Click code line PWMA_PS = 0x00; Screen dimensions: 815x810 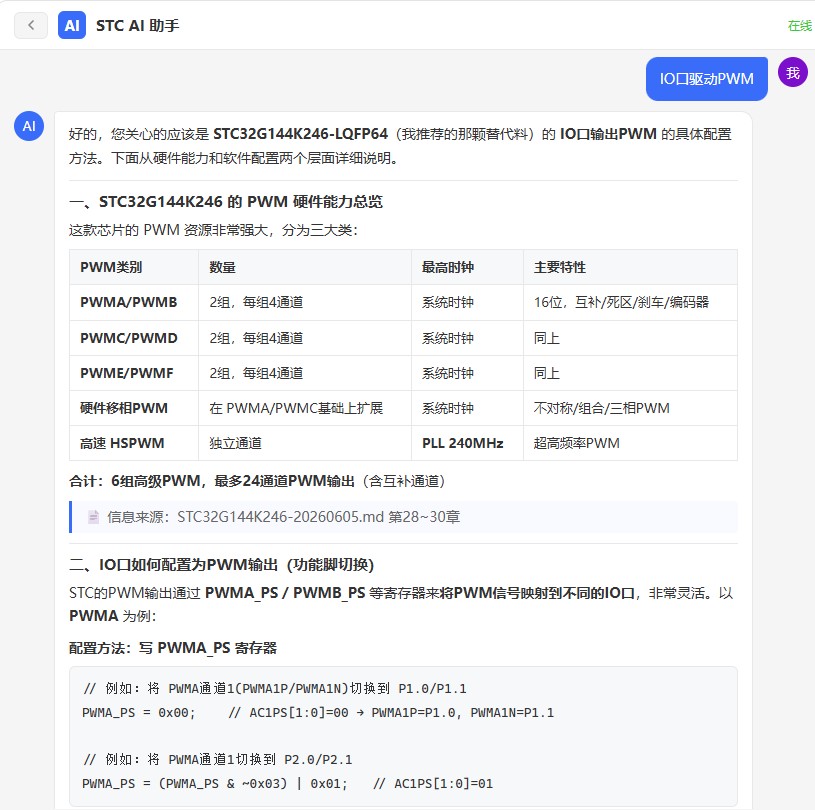coord(318,712)
